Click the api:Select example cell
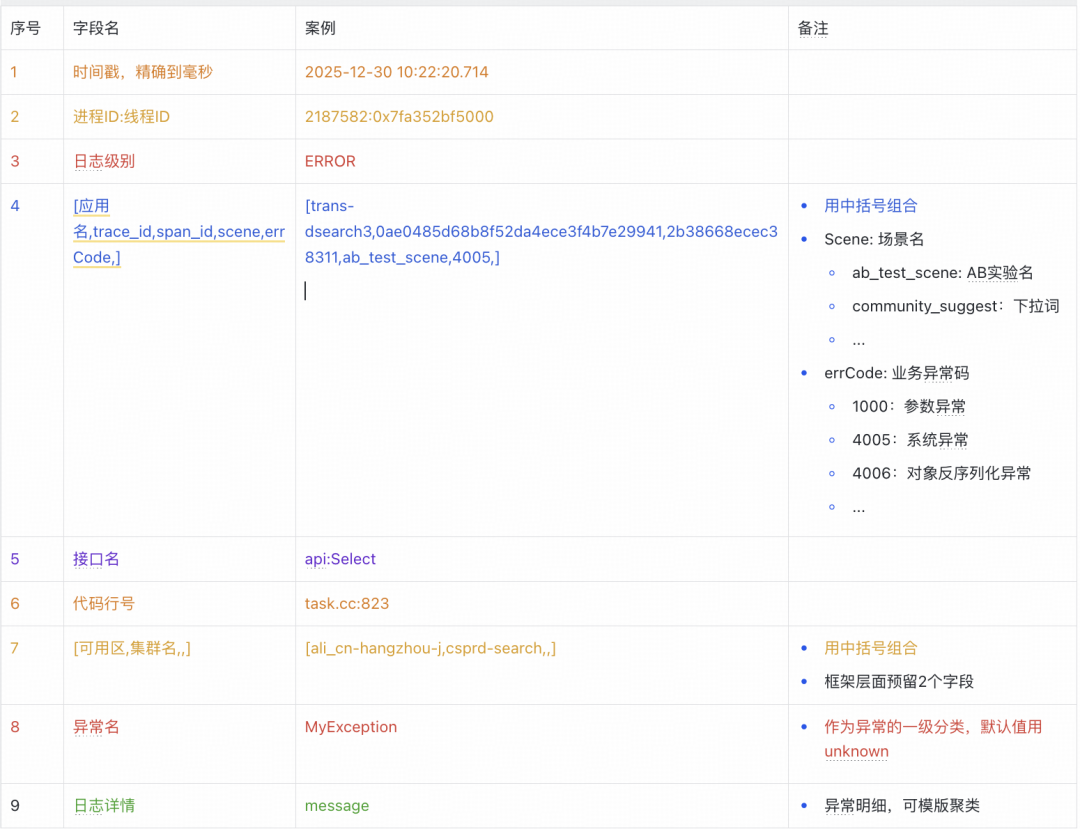 (x=340, y=559)
